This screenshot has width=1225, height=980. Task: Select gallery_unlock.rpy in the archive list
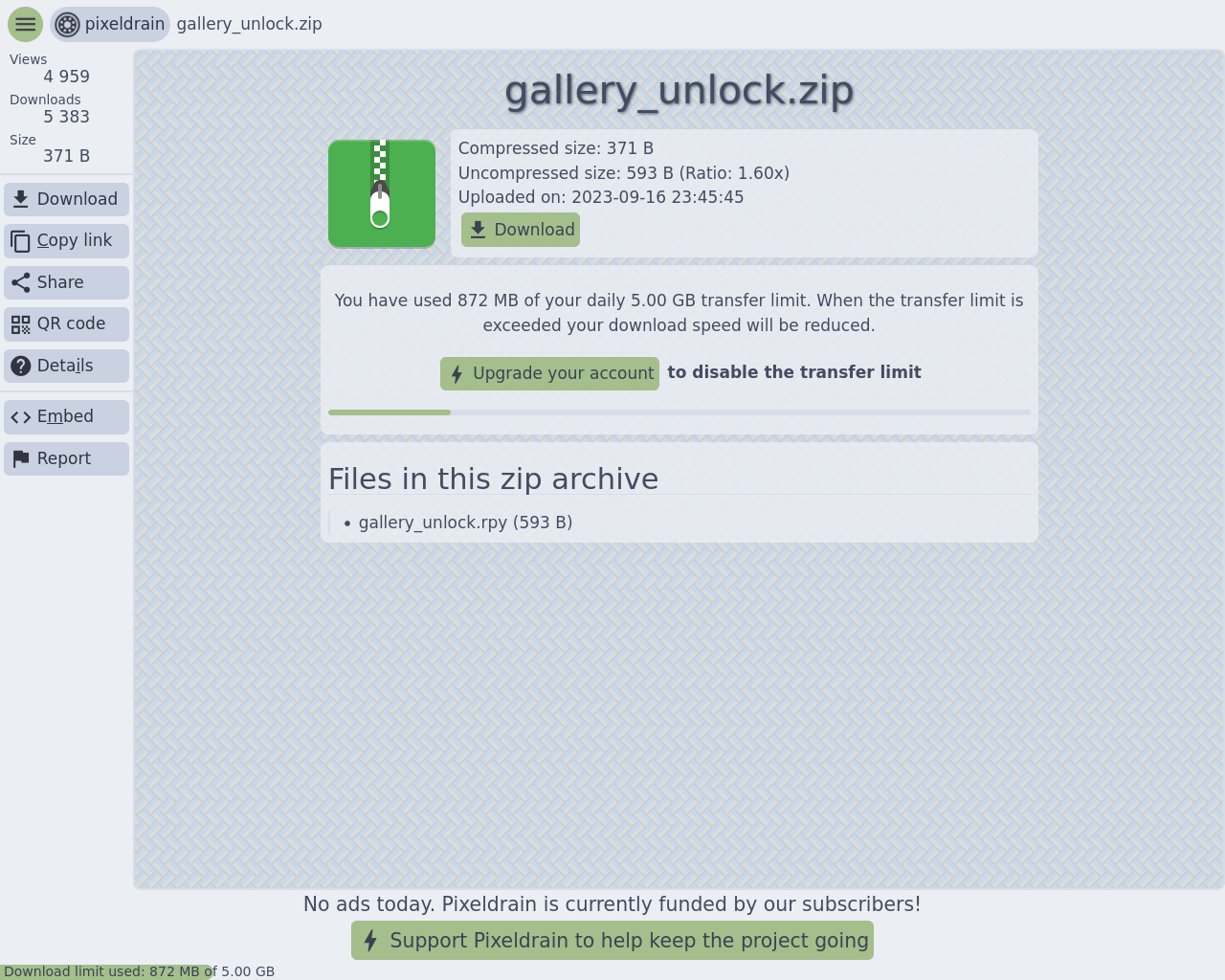465,523
